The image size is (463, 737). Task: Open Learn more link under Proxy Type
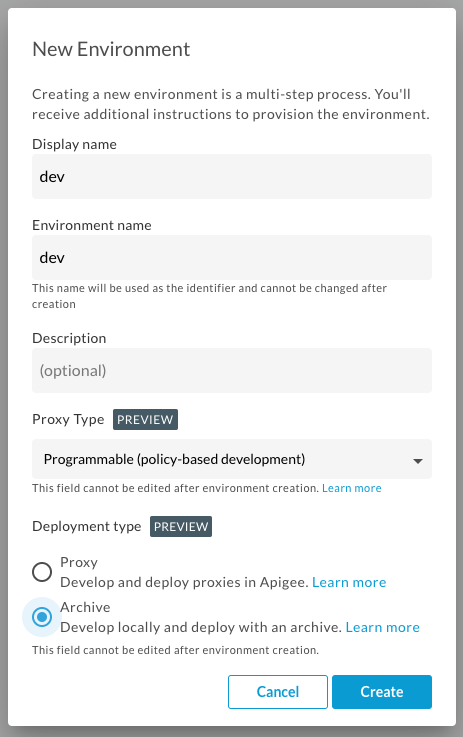(x=352, y=488)
